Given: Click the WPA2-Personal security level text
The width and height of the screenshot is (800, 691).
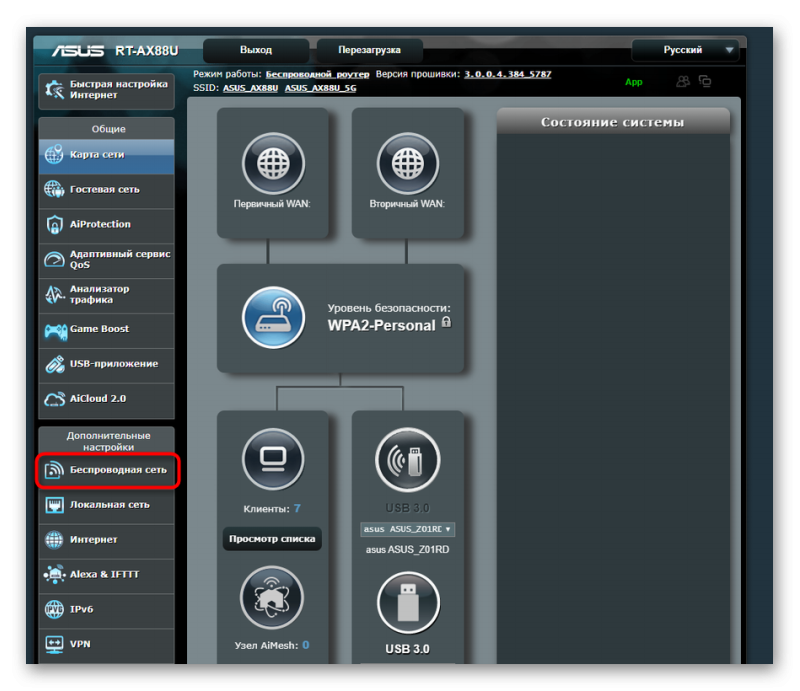Looking at the screenshot, I should click(x=382, y=326).
